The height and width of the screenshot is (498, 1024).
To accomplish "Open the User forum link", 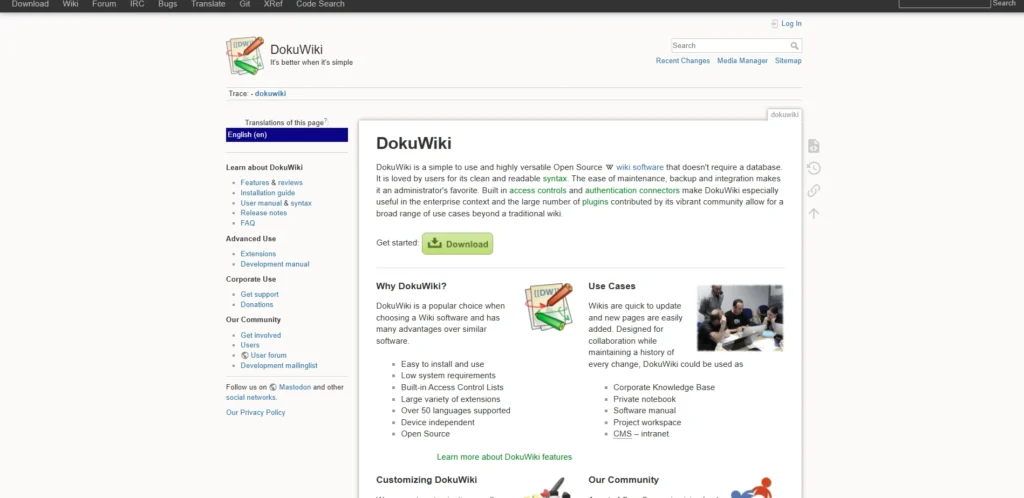I will [x=268, y=356].
